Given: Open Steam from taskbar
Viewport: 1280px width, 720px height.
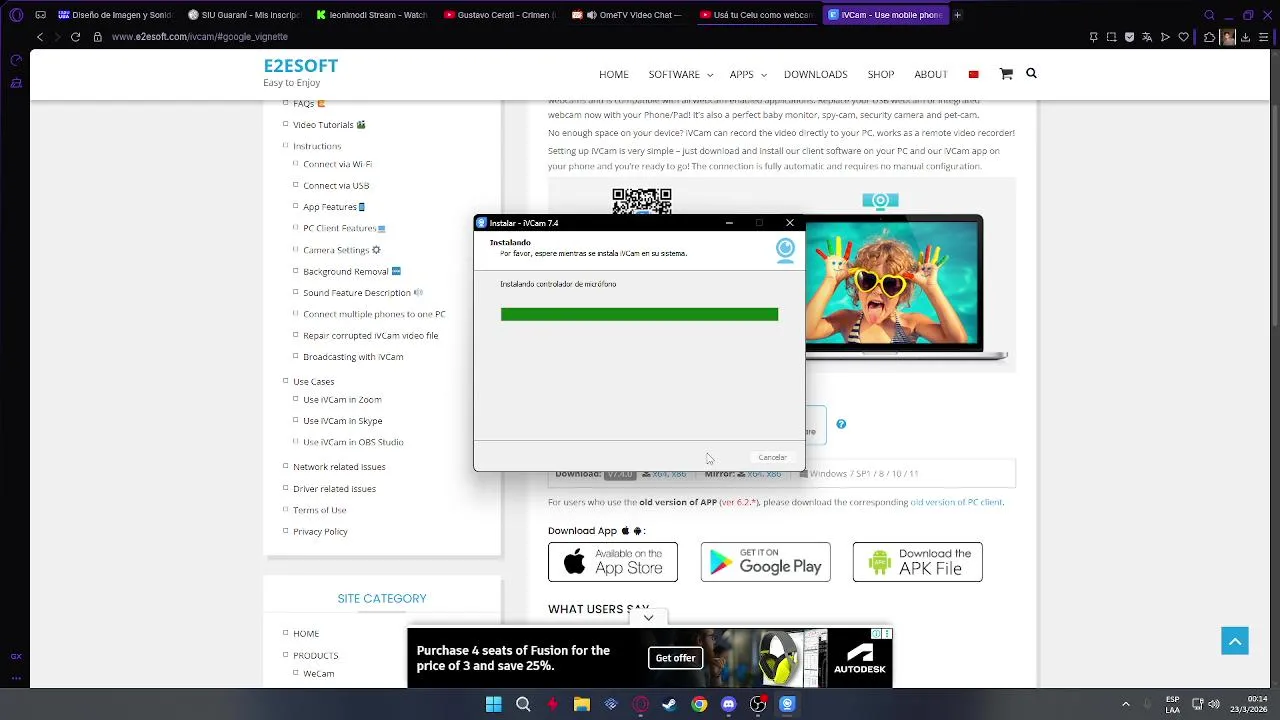Looking at the screenshot, I should click(669, 704).
